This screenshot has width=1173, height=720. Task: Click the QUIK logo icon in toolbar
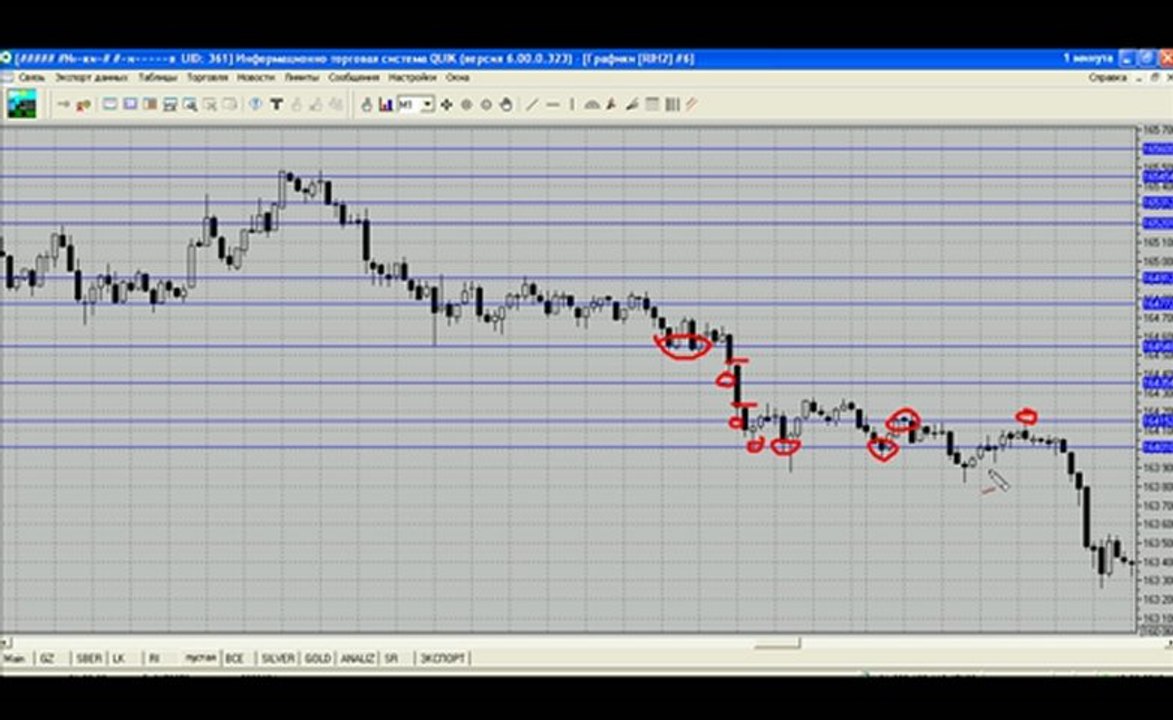click(x=21, y=104)
